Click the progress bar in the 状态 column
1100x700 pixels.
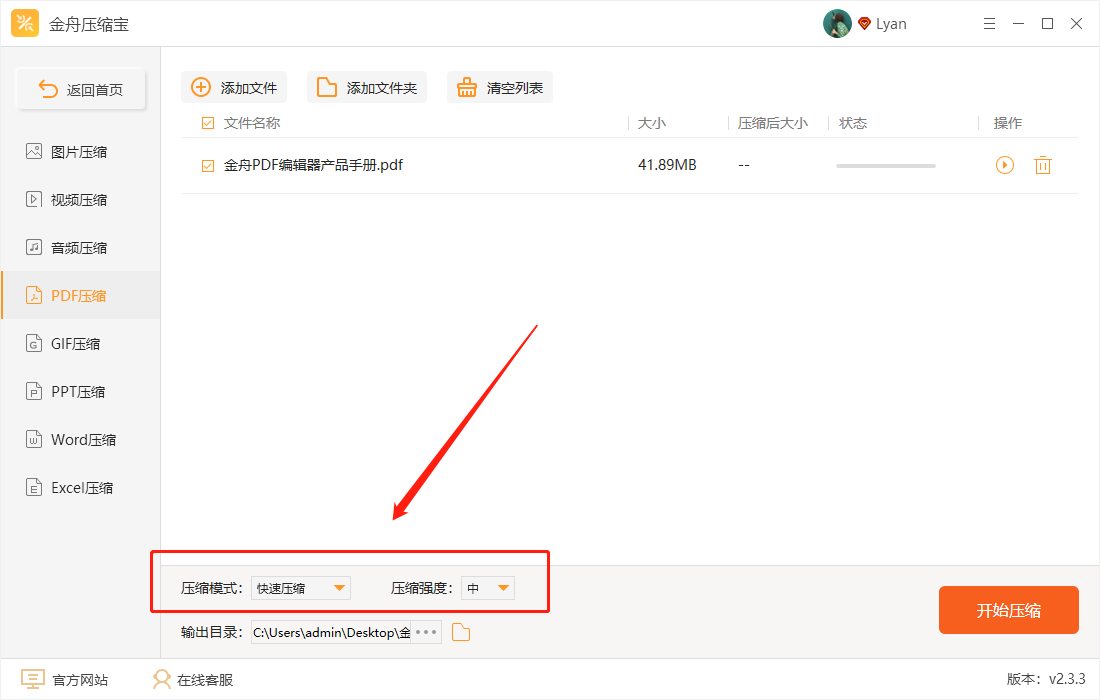point(885,165)
